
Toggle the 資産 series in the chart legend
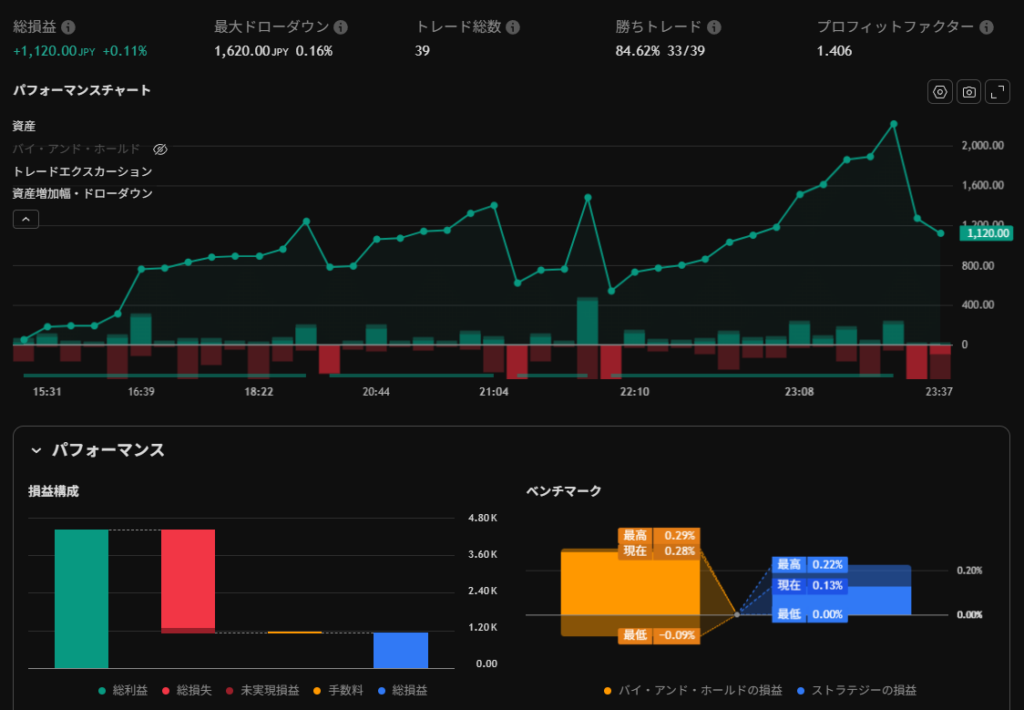tap(24, 126)
